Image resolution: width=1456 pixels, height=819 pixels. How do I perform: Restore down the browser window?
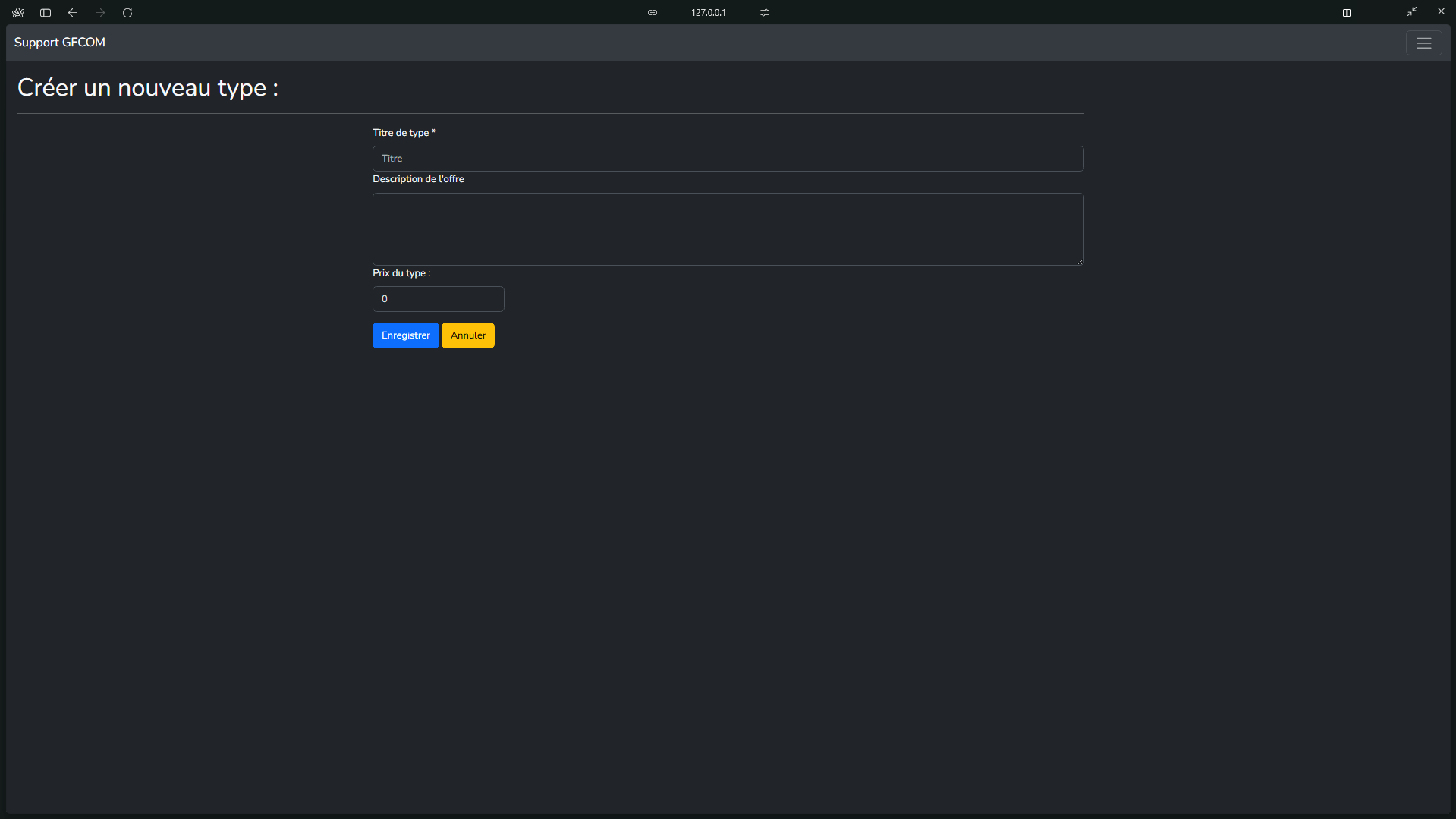[1411, 12]
